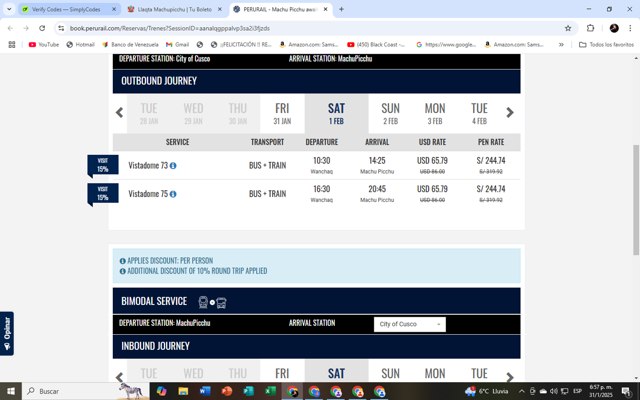Select outbound date FRI 31 JAN

pos(282,113)
